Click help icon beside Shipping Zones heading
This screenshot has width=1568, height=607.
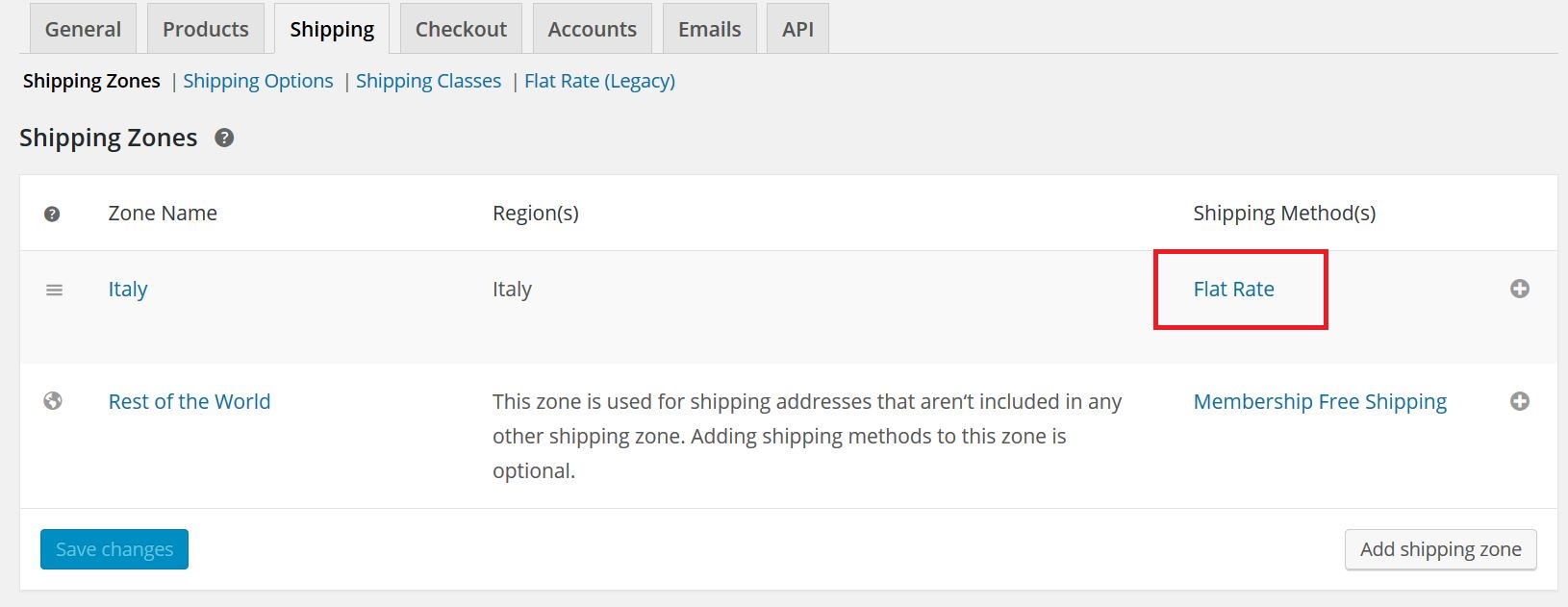click(224, 138)
